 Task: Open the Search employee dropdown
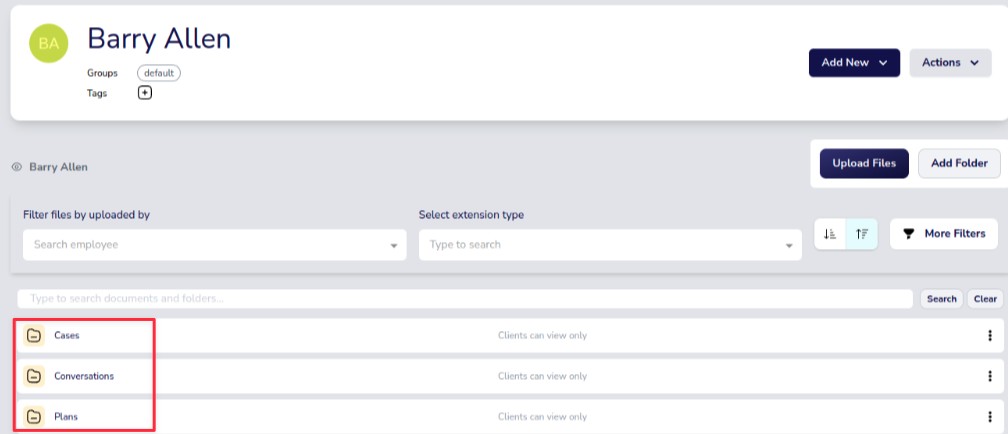pyautogui.click(x=214, y=245)
